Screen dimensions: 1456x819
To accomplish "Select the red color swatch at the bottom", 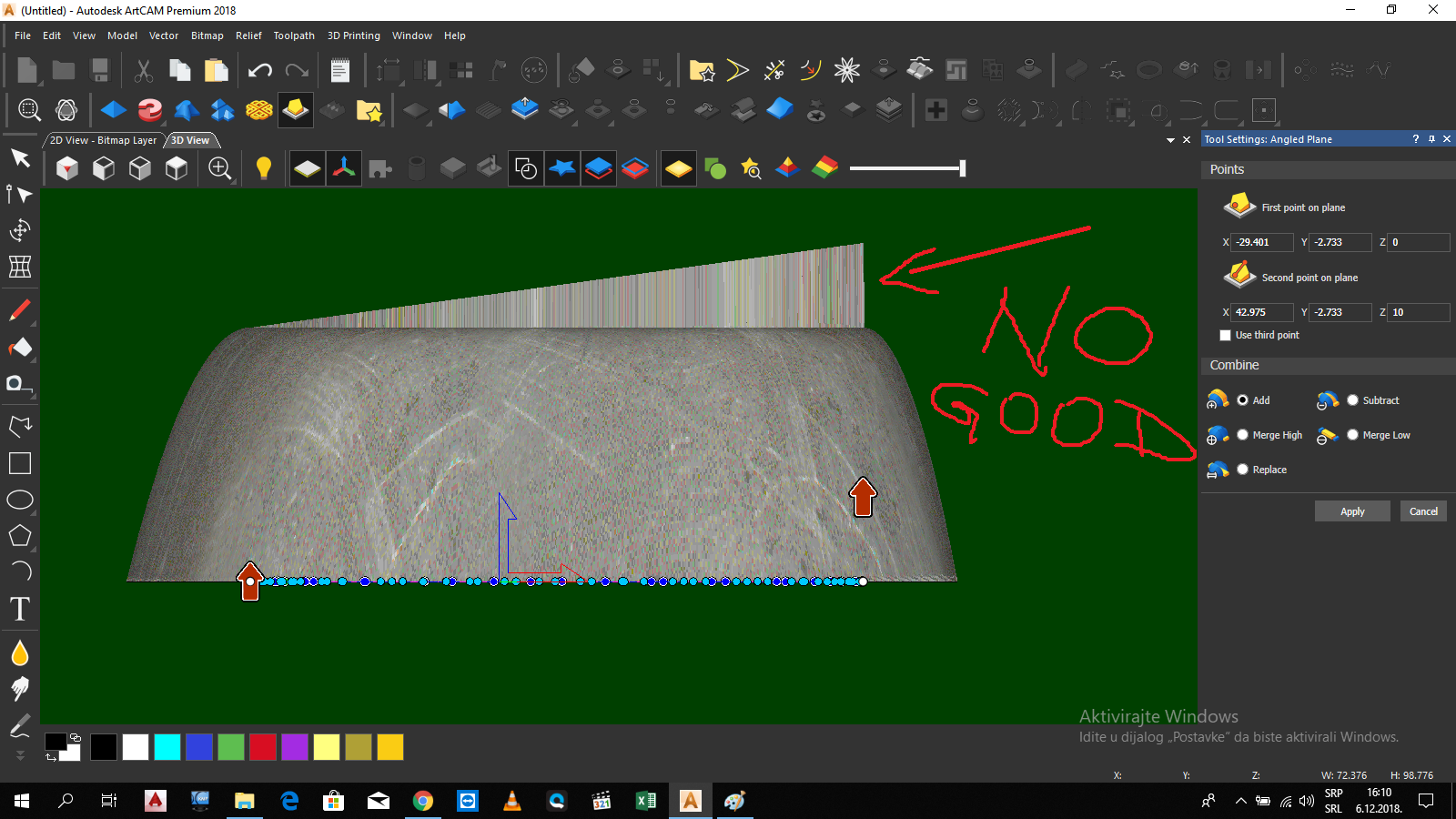I will tap(262, 746).
